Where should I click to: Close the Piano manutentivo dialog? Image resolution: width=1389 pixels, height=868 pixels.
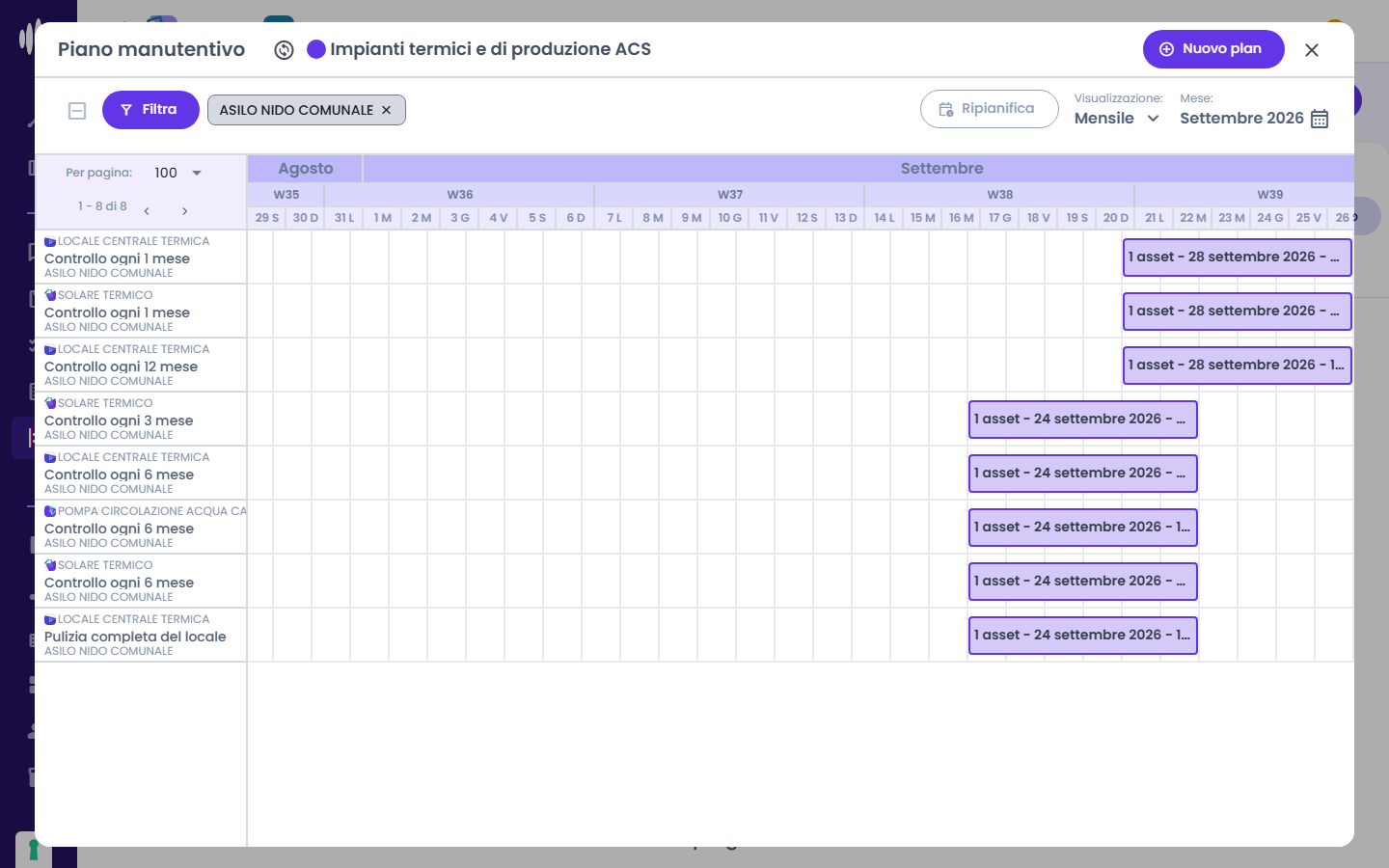click(1312, 50)
